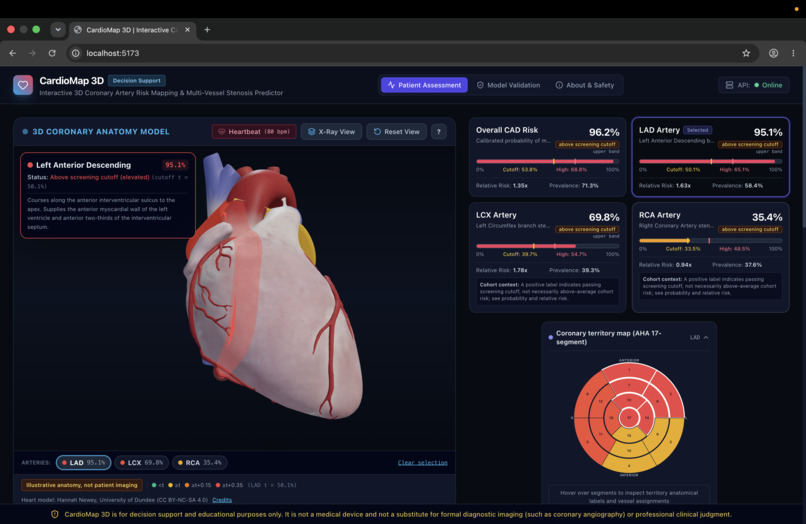This screenshot has height=524, width=806.
Task: Close the CardioMap 3D browser tab
Action: click(188, 30)
